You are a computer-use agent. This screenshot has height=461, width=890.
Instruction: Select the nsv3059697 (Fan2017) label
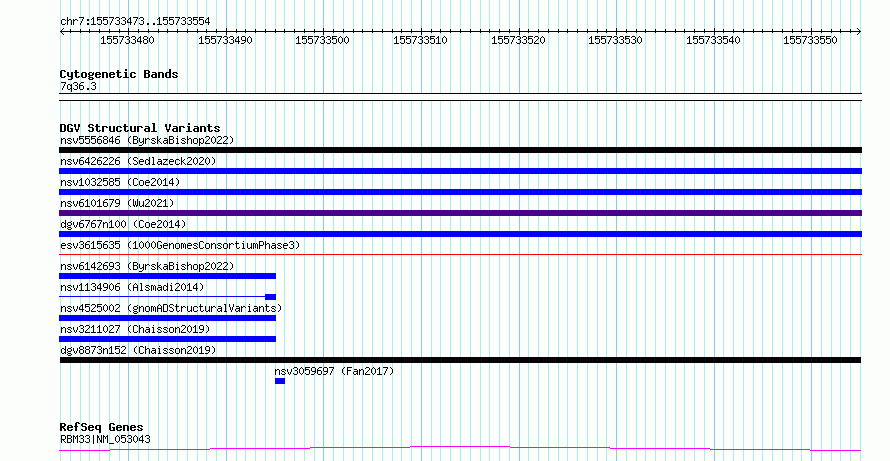tap(334, 371)
